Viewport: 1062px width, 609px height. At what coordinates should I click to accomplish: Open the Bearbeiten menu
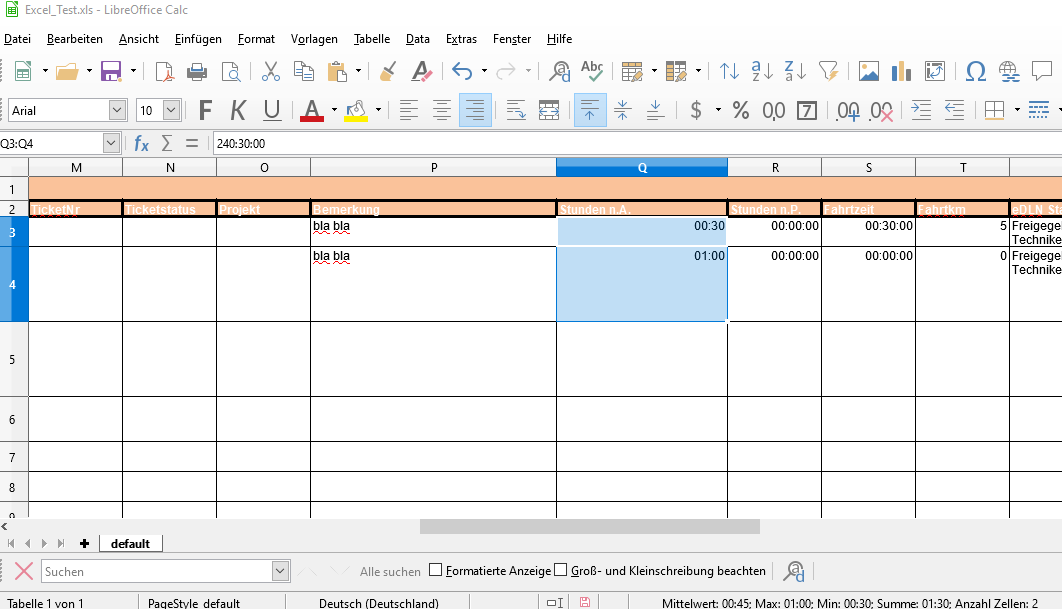pyautogui.click(x=75, y=39)
